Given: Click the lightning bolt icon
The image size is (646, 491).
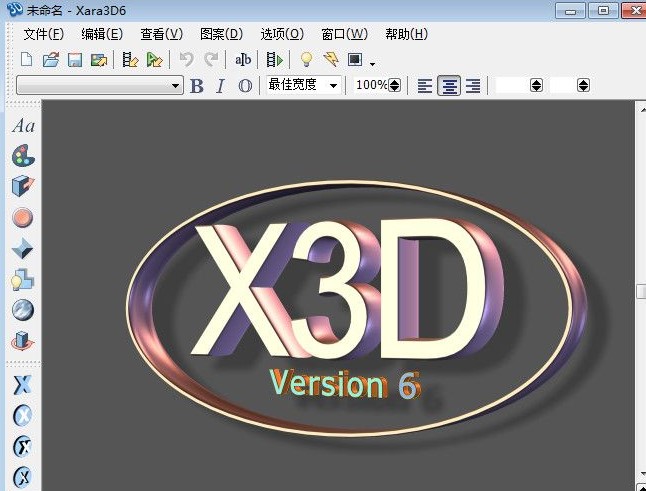Looking at the screenshot, I should (331, 60).
